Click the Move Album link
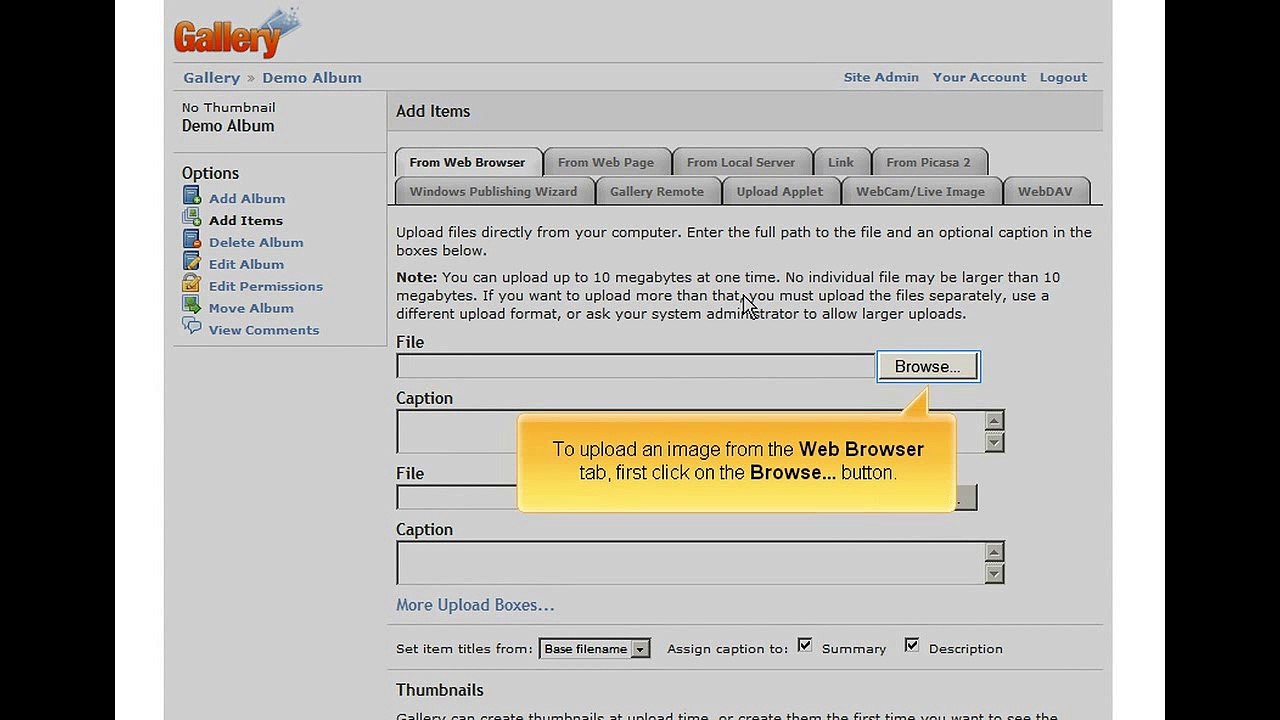Screen dimensions: 1280x720 tap(251, 308)
